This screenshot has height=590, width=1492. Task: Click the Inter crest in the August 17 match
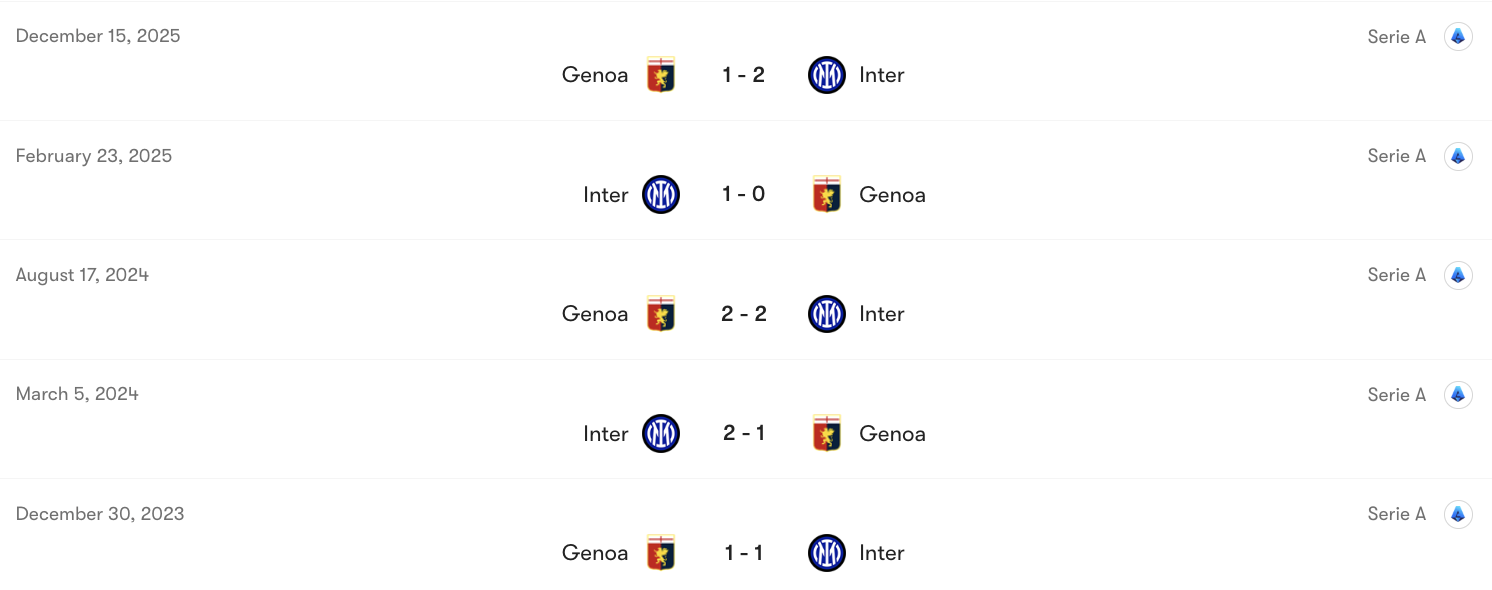(x=827, y=313)
